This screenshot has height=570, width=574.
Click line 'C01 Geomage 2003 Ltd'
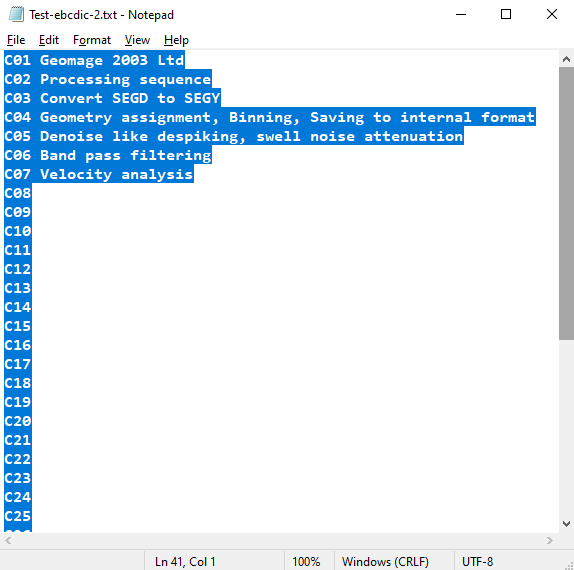coord(94,60)
